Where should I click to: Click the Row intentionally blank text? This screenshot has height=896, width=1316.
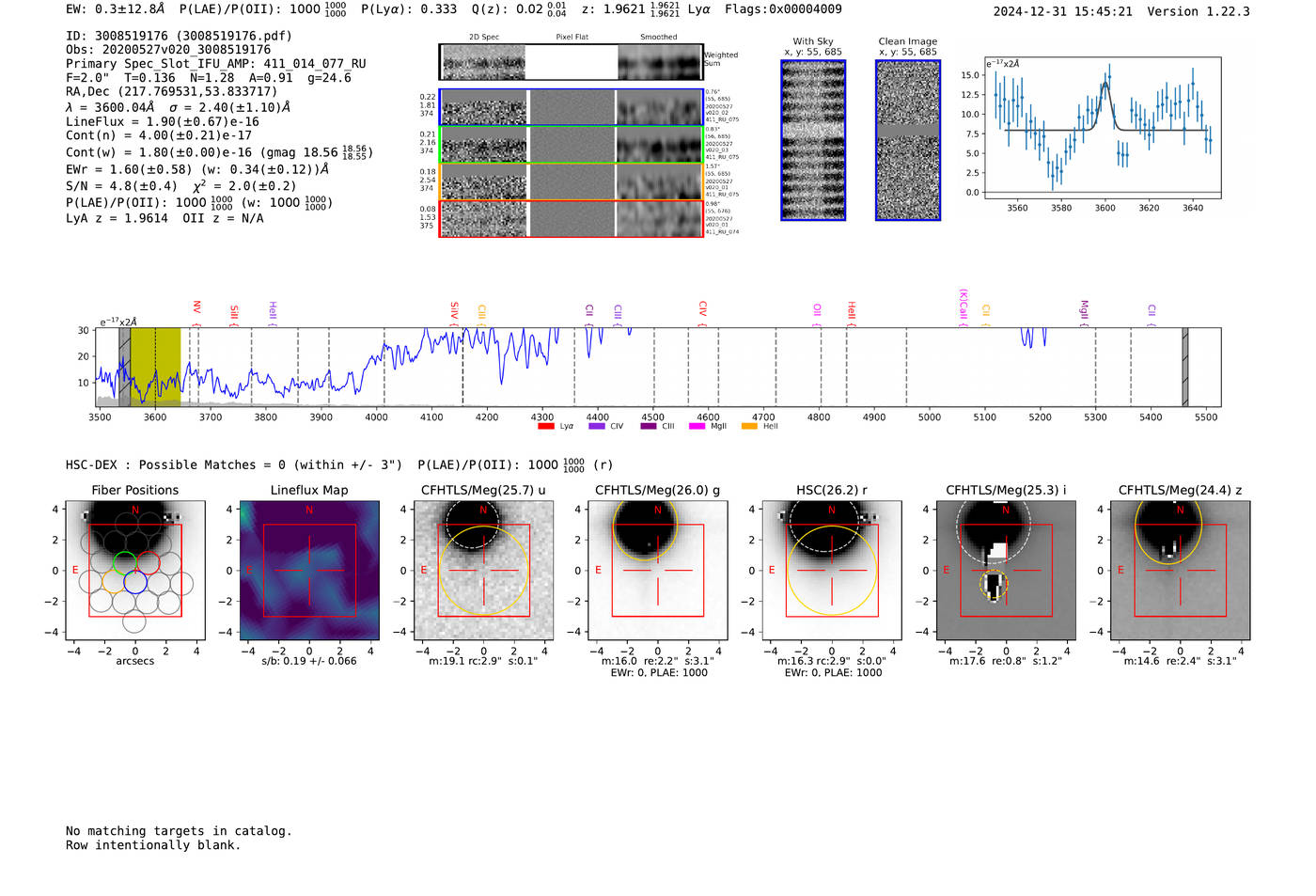(153, 845)
